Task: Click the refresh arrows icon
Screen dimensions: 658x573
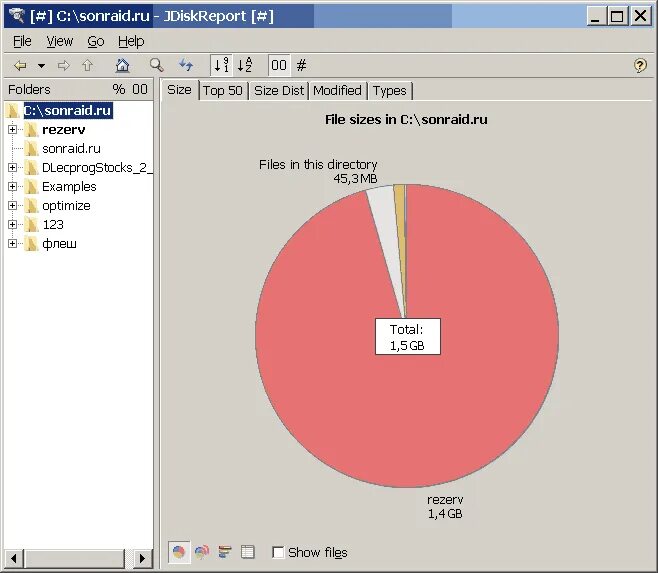Action: pyautogui.click(x=186, y=65)
